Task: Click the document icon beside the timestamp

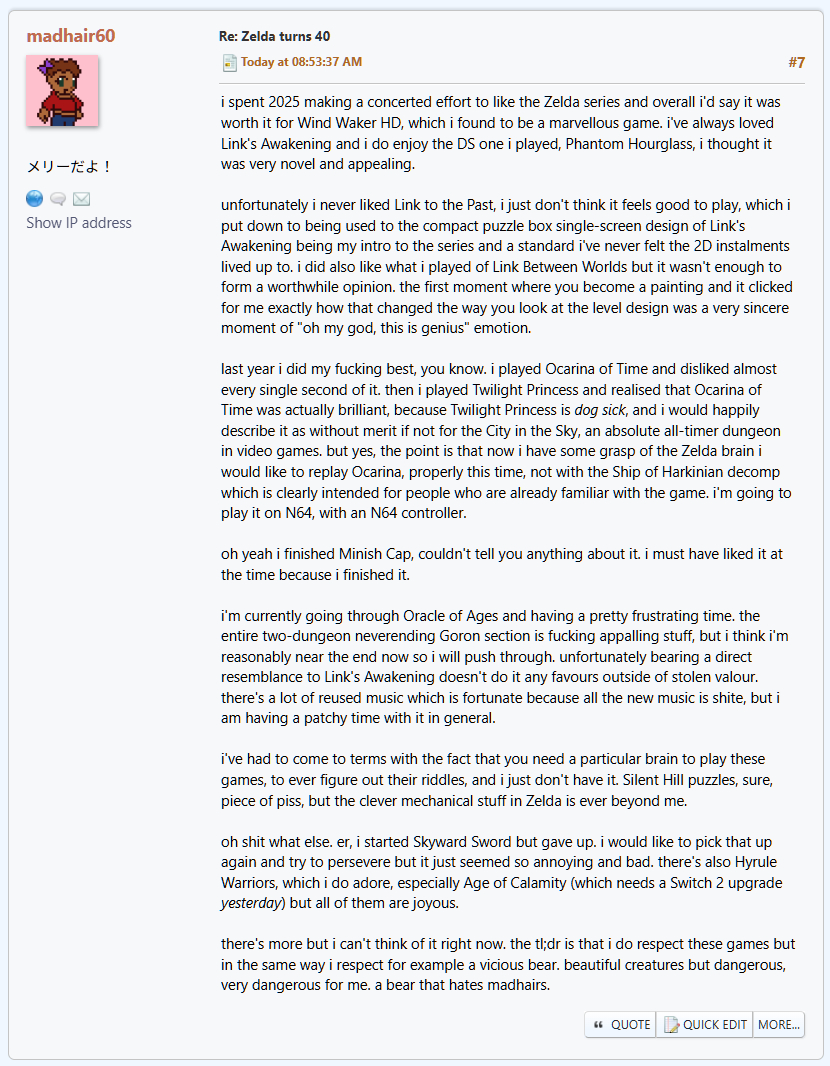Action: [229, 63]
